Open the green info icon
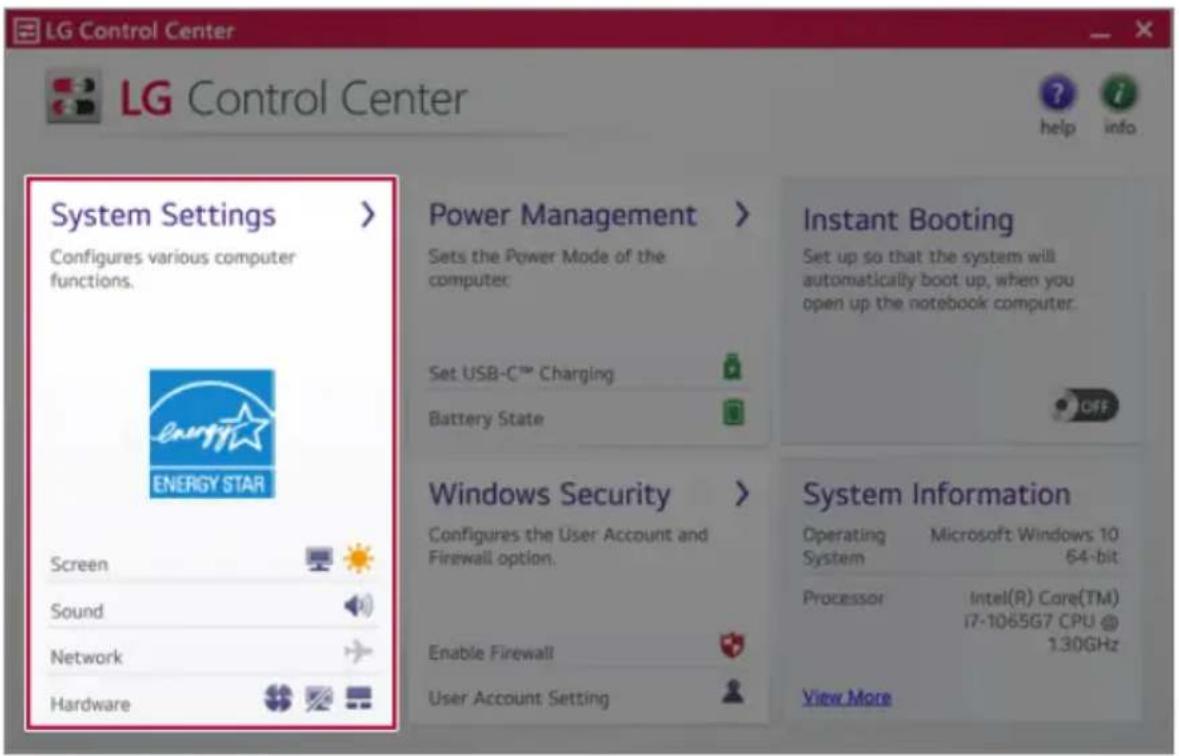Screen dimensions: 1179x756 click(1119, 93)
